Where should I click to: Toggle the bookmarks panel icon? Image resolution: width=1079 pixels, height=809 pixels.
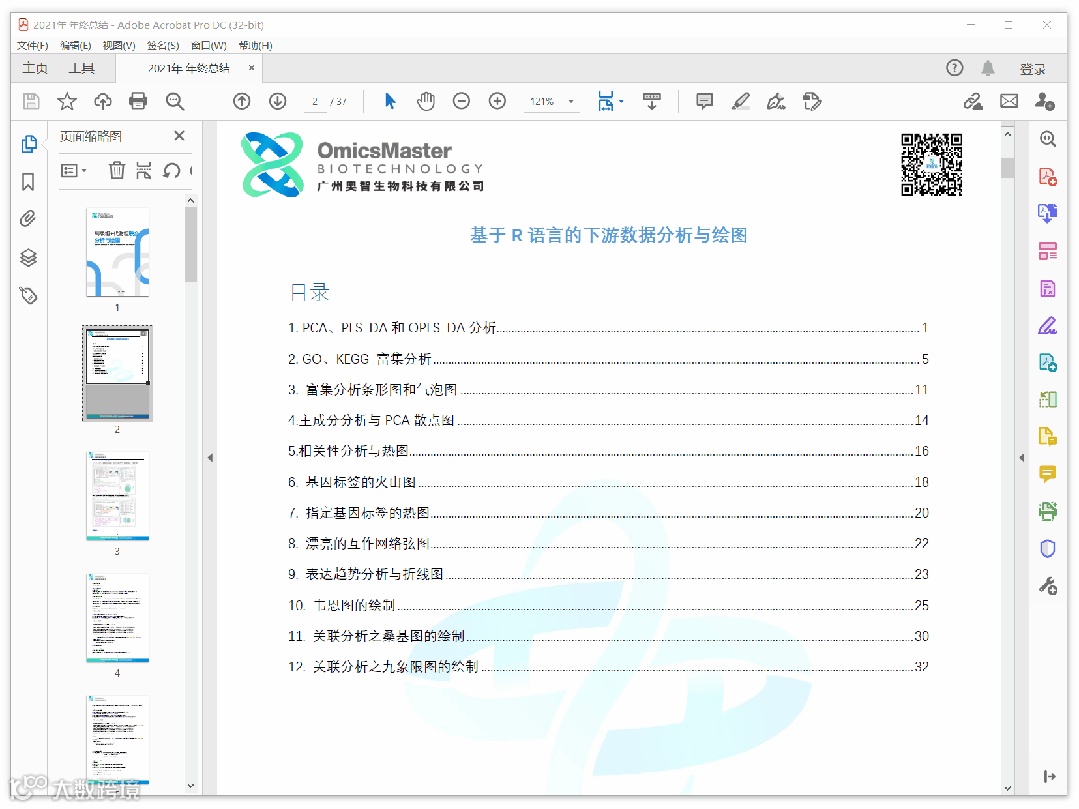tap(28, 182)
